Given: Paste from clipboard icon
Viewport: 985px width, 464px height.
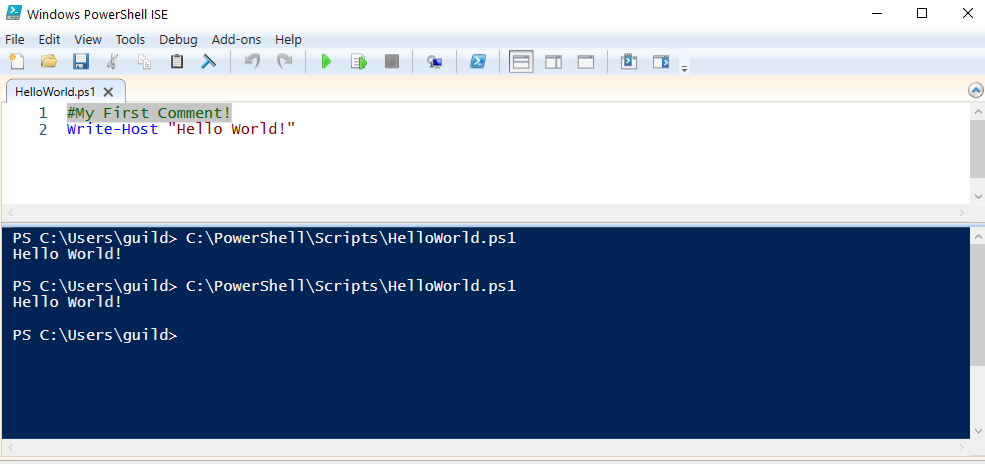Looking at the screenshot, I should pyautogui.click(x=177, y=62).
